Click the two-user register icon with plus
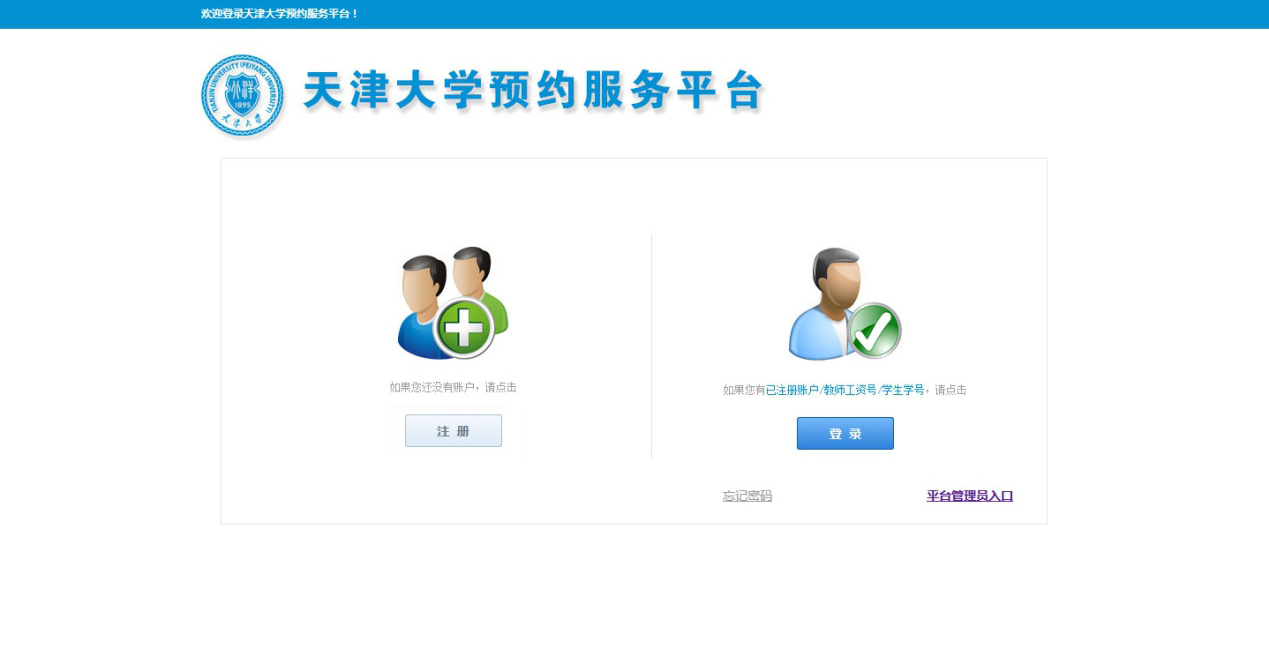 point(453,303)
